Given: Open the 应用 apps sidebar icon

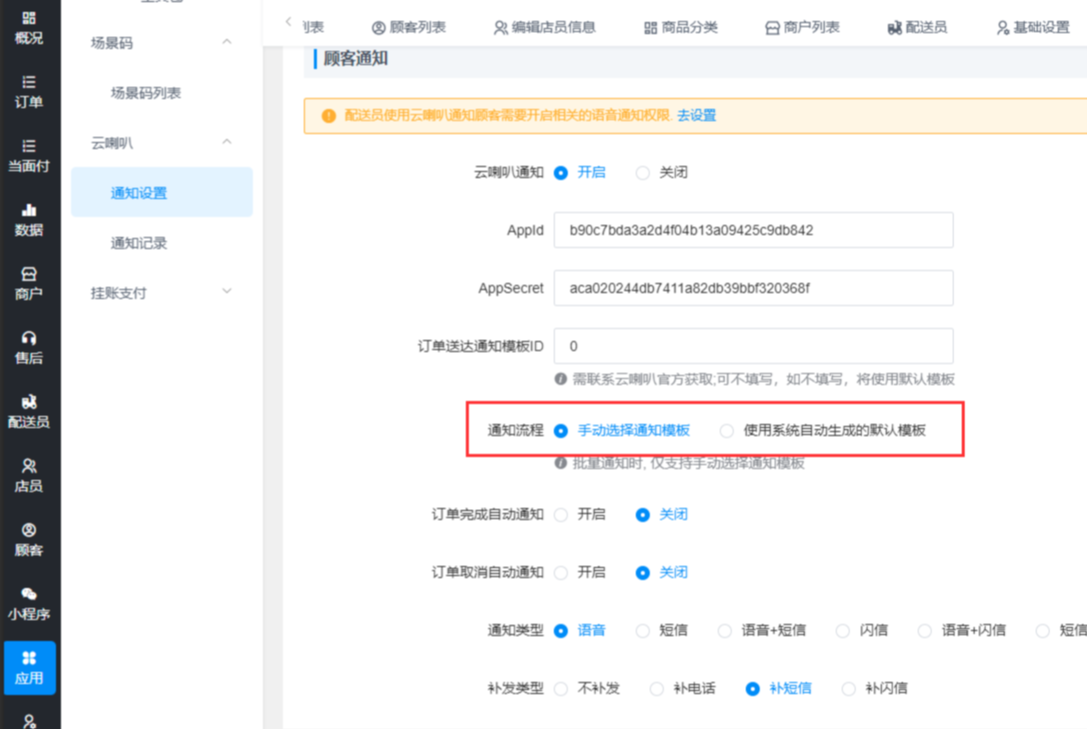Looking at the screenshot, I should [x=29, y=668].
